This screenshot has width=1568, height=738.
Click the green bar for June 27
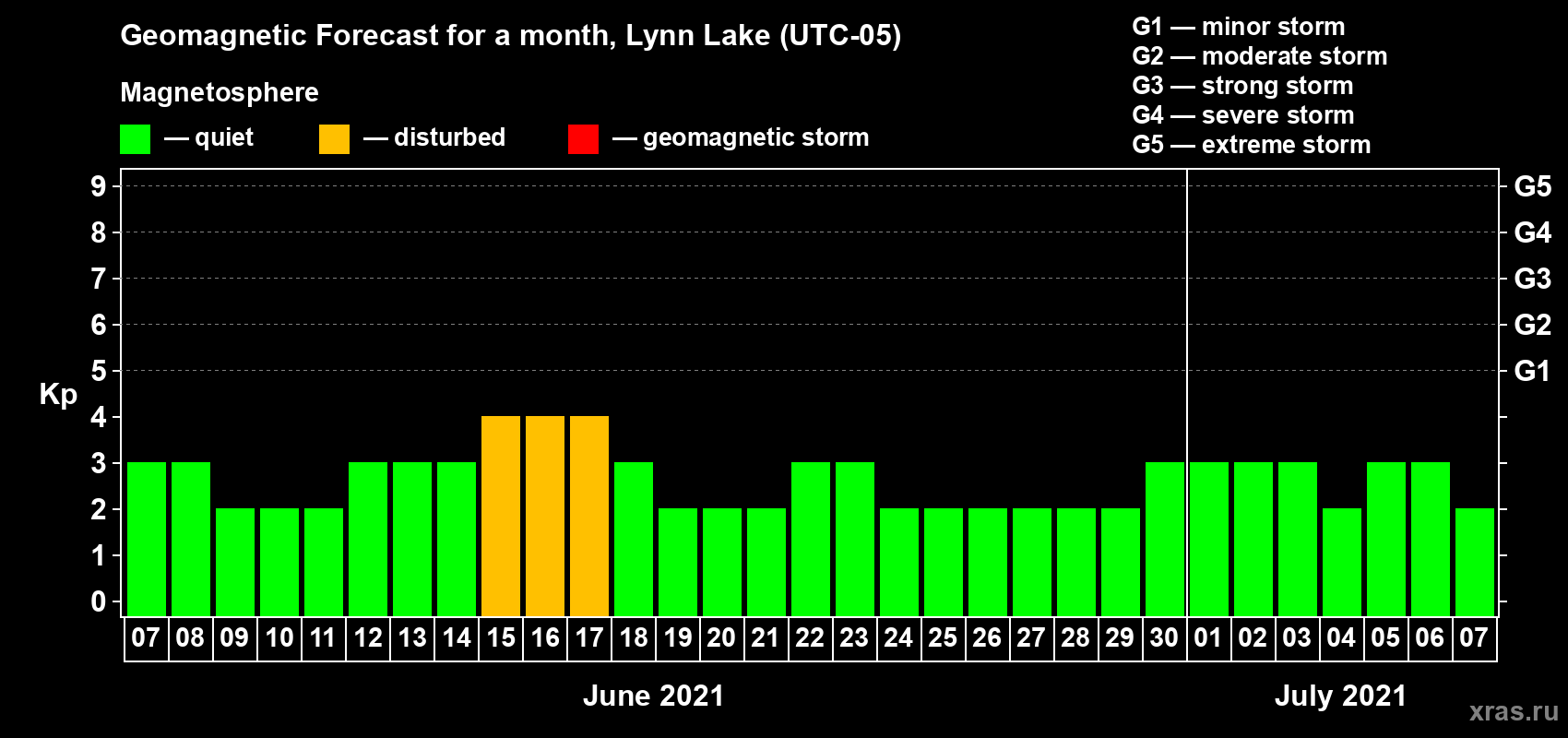pyautogui.click(x=1032, y=562)
